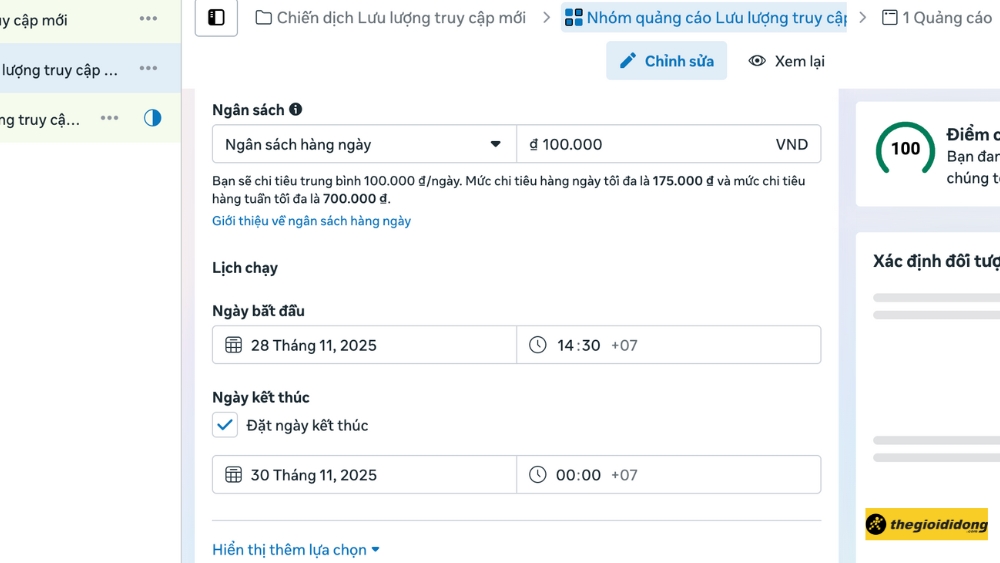Viewport: 1000px width, 563px height.
Task: Click 'Xác định đối tượ' panel heading
Action: (x=936, y=261)
